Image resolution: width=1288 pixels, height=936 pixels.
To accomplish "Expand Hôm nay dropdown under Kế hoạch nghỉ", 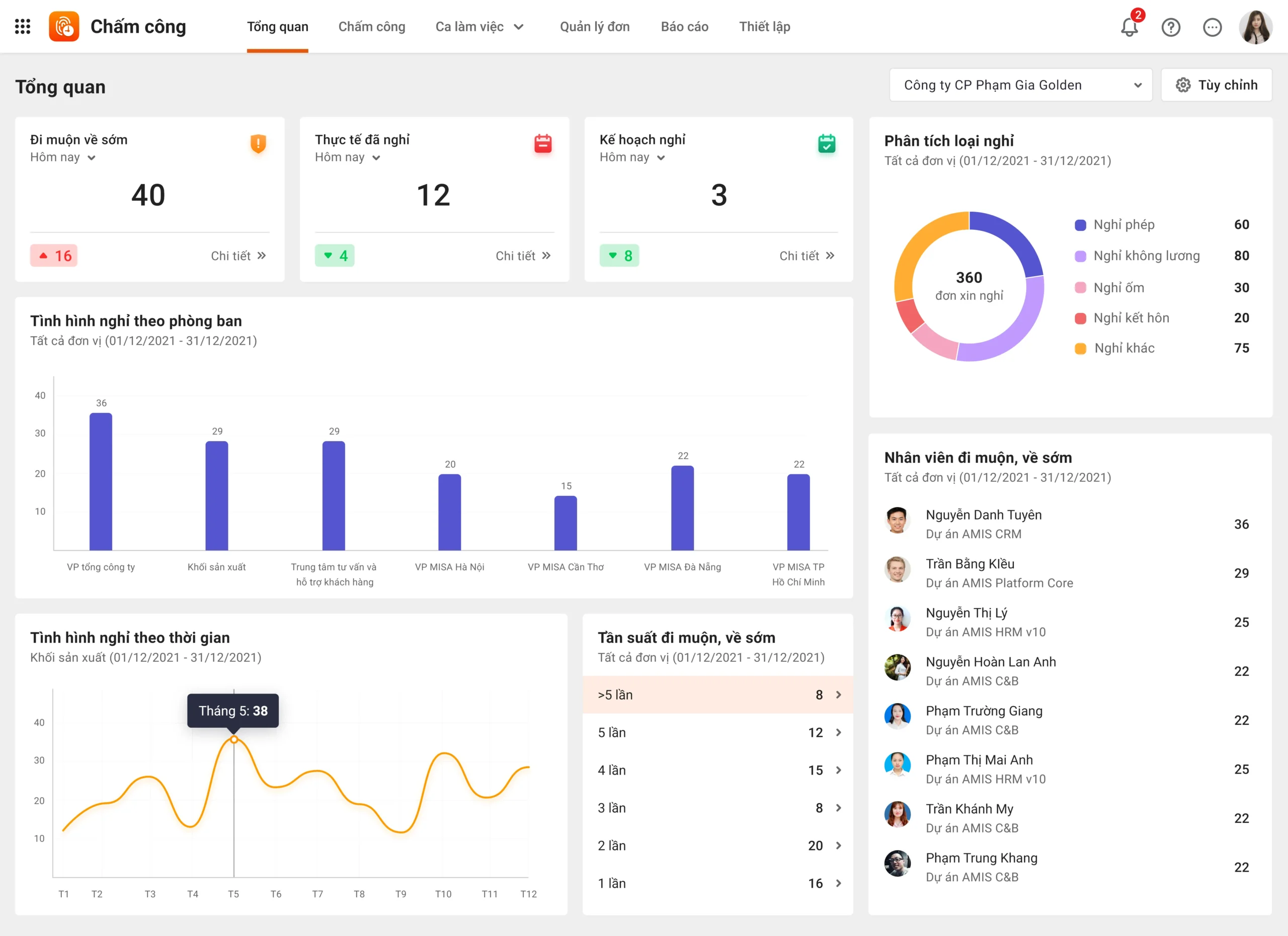I will pos(632,157).
